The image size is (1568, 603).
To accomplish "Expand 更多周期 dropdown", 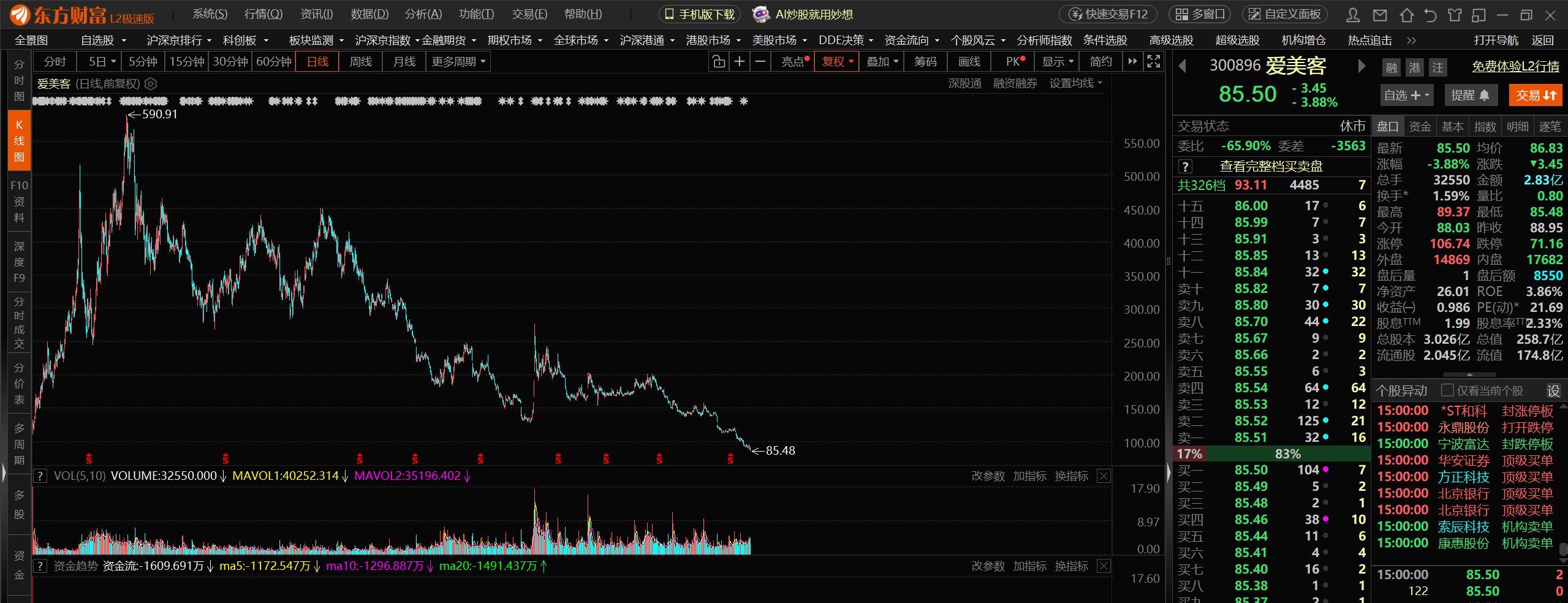I will tap(458, 62).
